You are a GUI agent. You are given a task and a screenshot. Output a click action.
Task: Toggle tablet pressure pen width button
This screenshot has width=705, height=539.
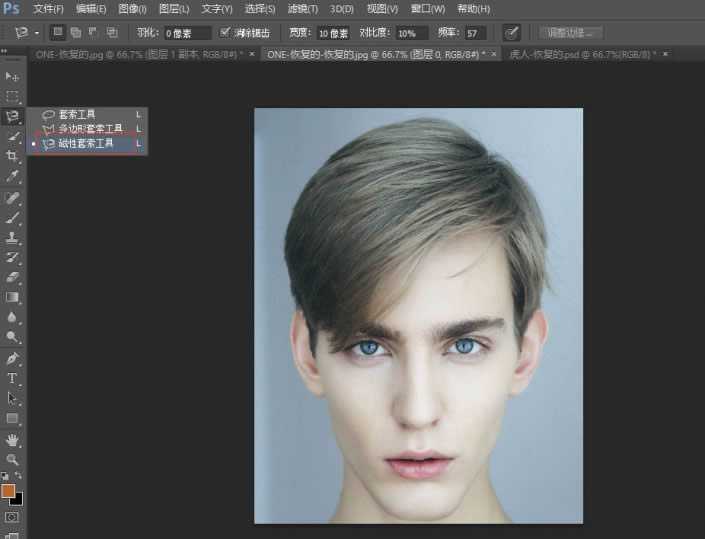[511, 33]
